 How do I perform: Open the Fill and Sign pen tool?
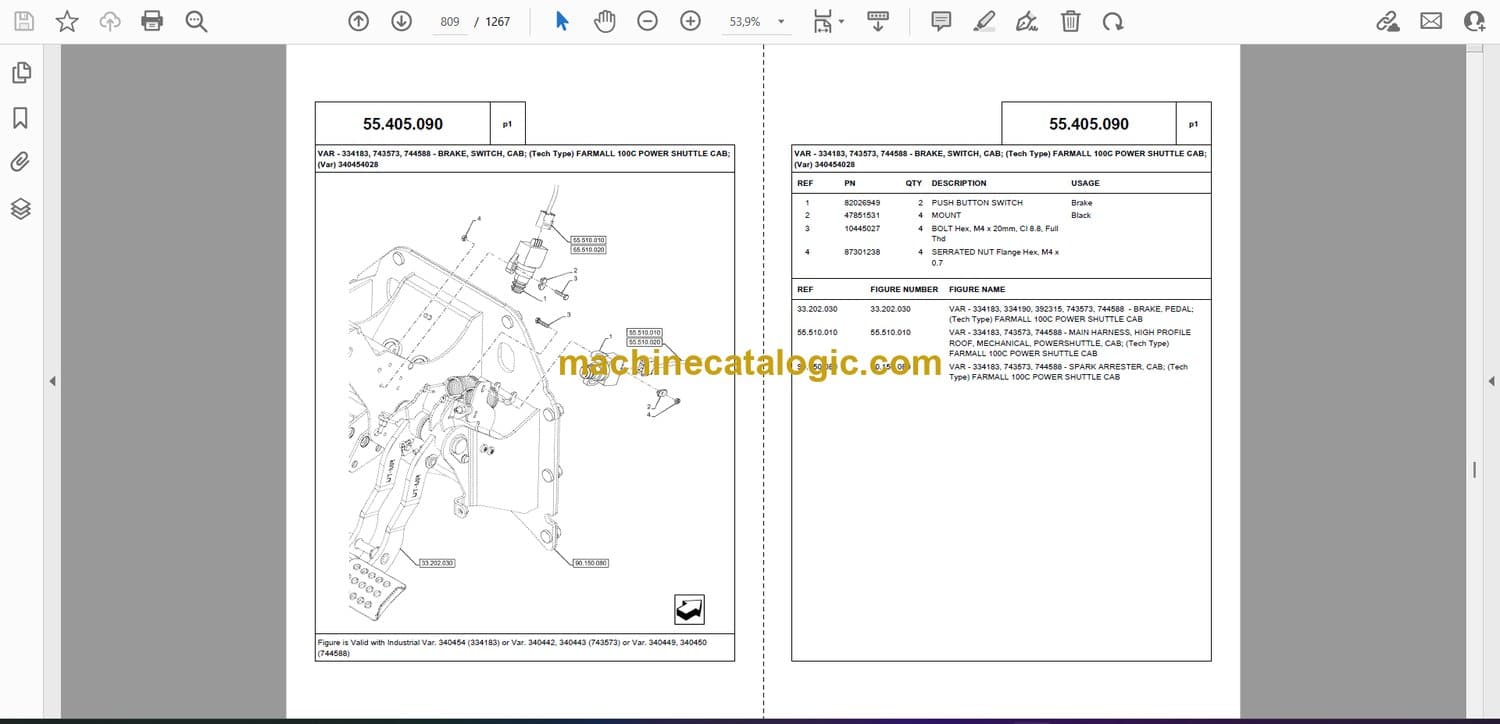pyautogui.click(x=1027, y=21)
